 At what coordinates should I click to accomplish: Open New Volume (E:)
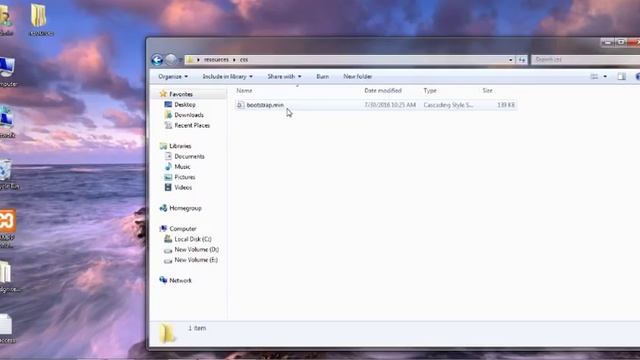196,260
